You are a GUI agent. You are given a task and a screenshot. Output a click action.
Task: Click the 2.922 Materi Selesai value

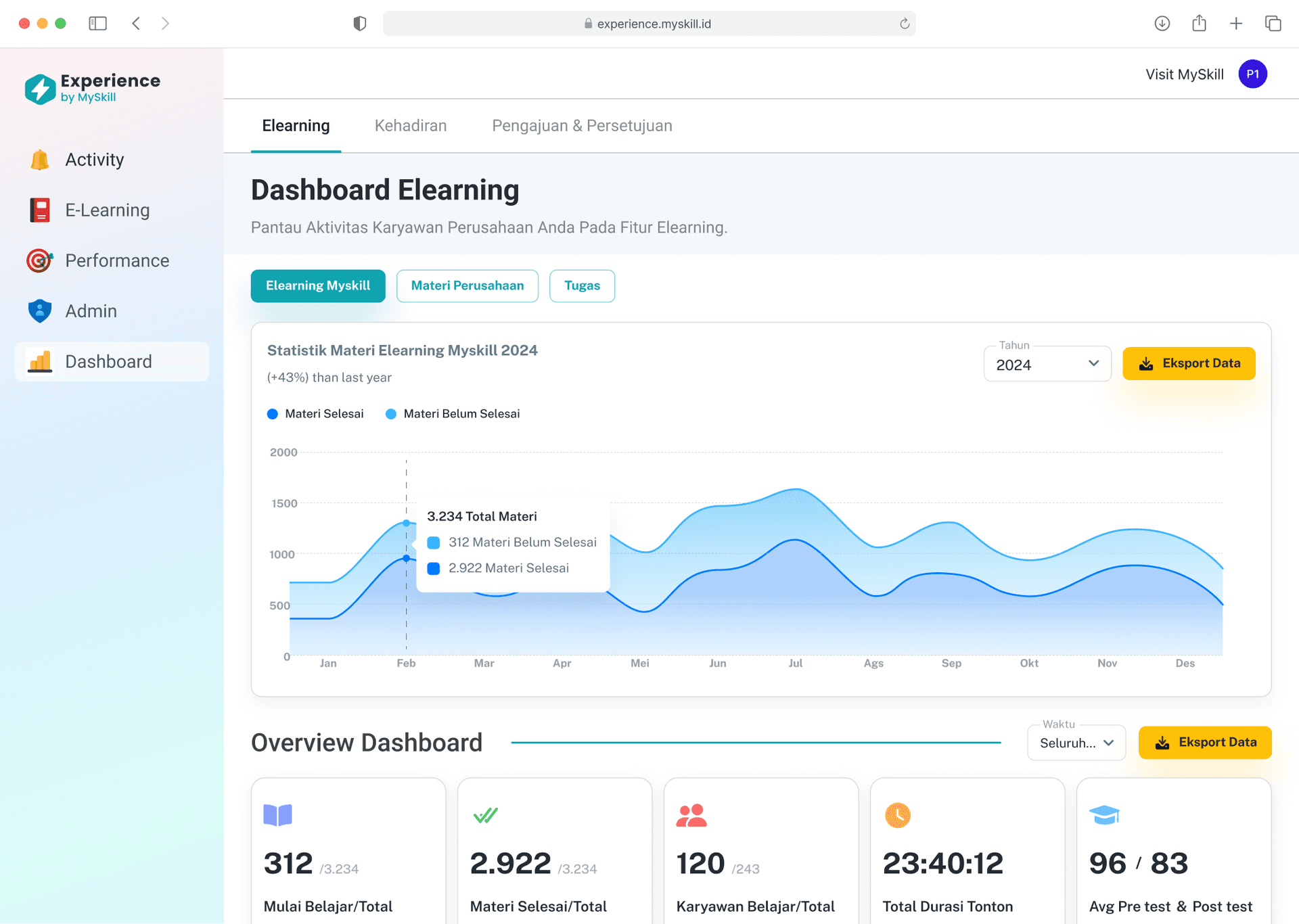click(511, 864)
